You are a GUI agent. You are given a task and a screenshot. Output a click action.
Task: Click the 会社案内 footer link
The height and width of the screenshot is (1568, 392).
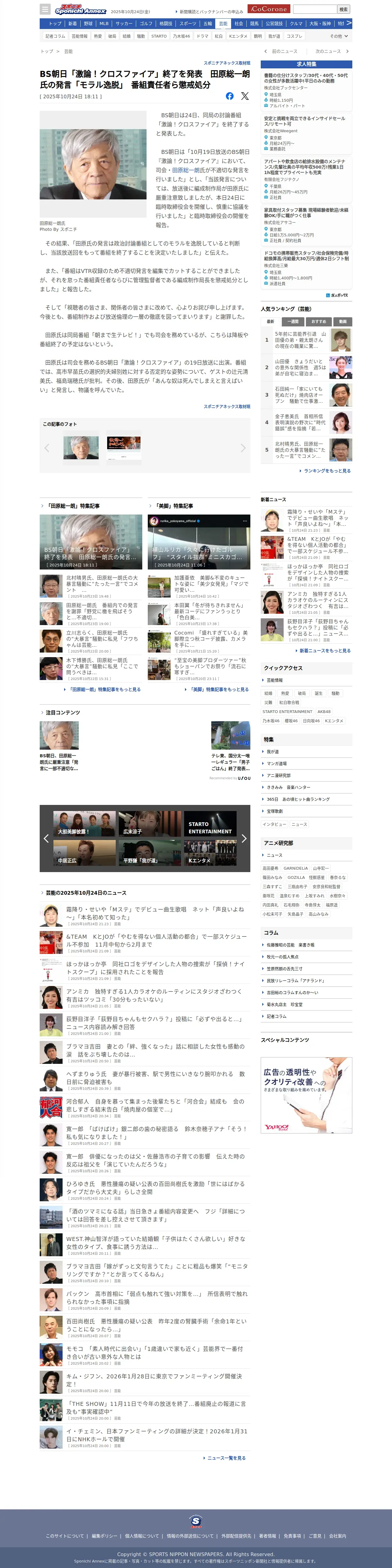pos(337,1536)
